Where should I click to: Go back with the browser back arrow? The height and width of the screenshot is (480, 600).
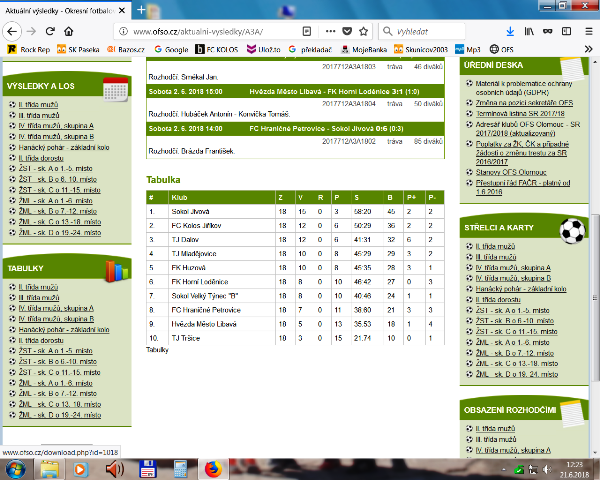click(x=12, y=31)
